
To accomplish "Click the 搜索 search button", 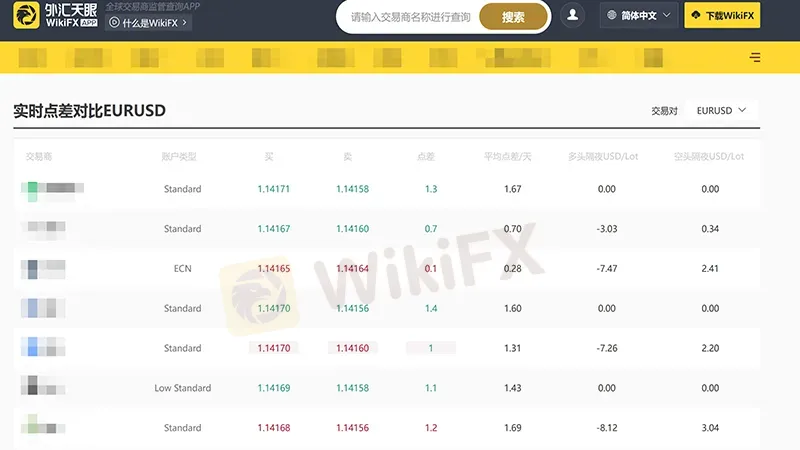I will [x=513, y=17].
